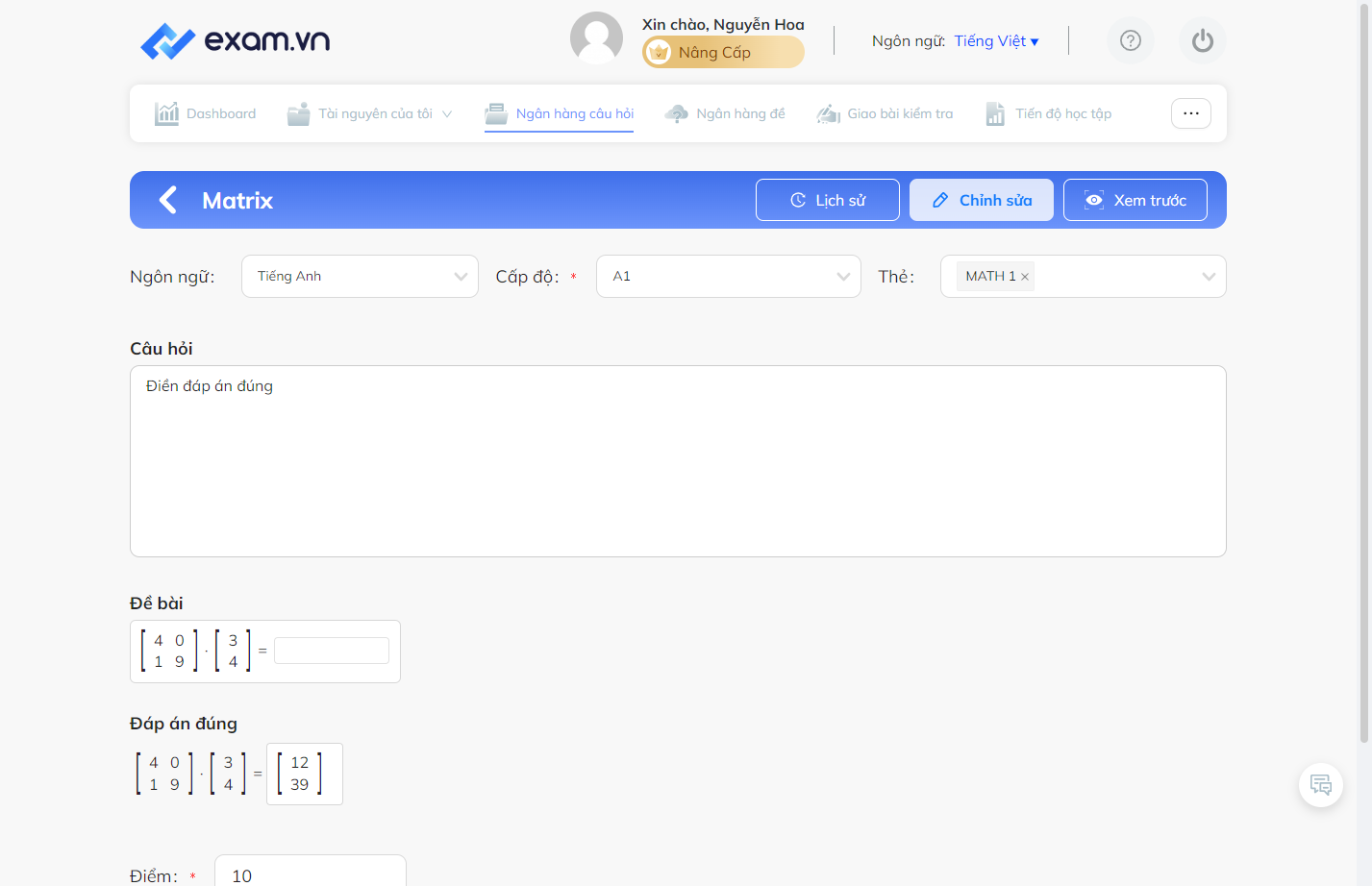Expand the Thẻ tags dropdown arrow

(x=1209, y=277)
